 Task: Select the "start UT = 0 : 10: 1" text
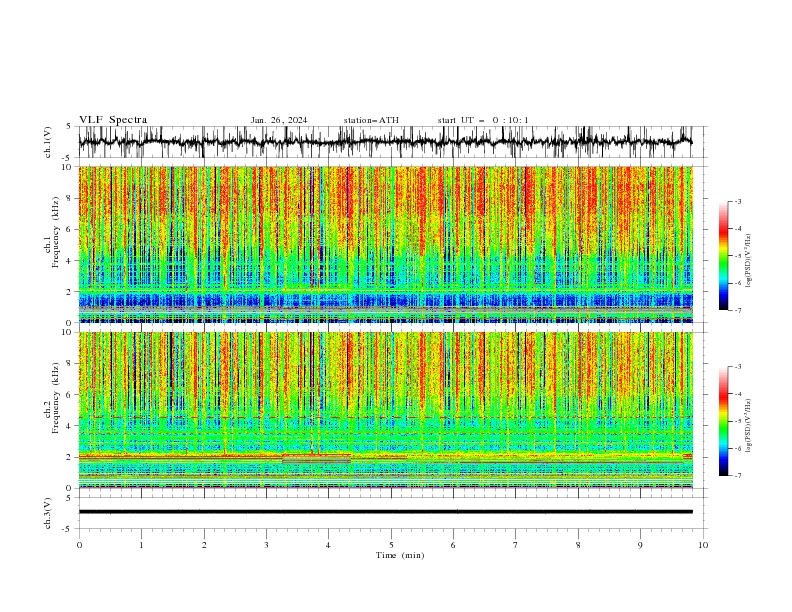point(483,120)
